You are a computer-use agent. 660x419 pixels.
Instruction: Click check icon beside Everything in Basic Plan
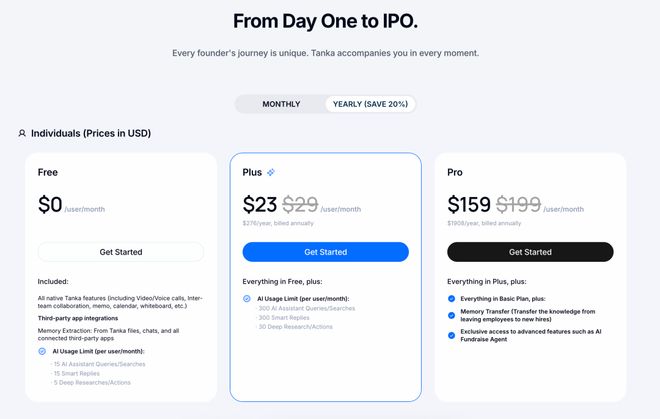point(451,298)
